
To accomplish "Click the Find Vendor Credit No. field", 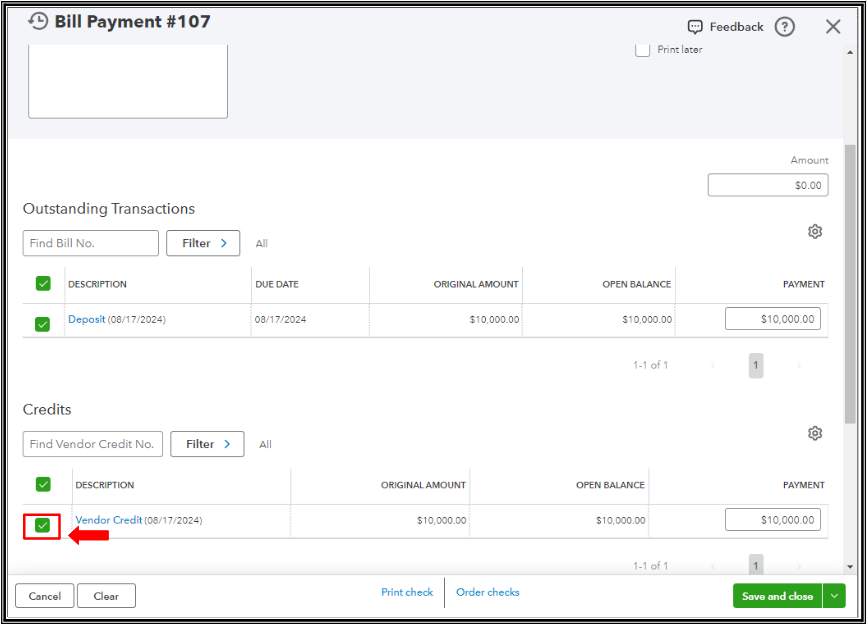I will coord(92,444).
